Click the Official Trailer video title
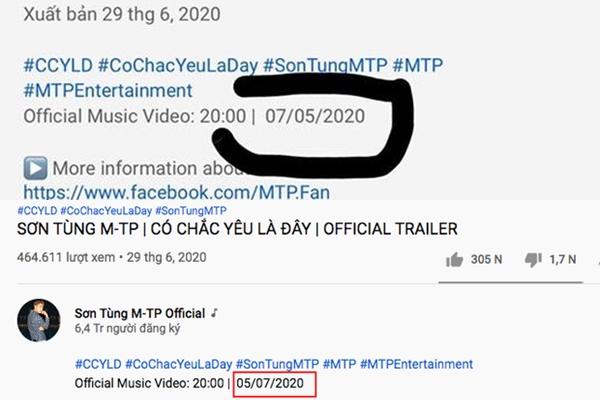 point(237,230)
